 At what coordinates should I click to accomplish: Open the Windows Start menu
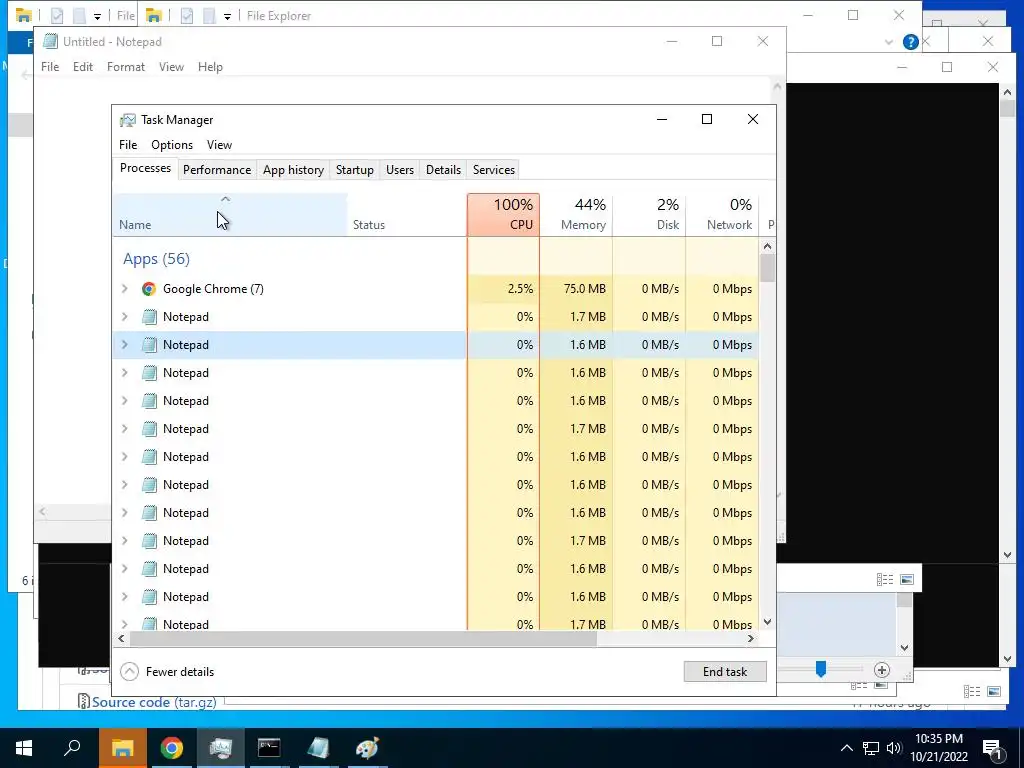pyautogui.click(x=24, y=748)
